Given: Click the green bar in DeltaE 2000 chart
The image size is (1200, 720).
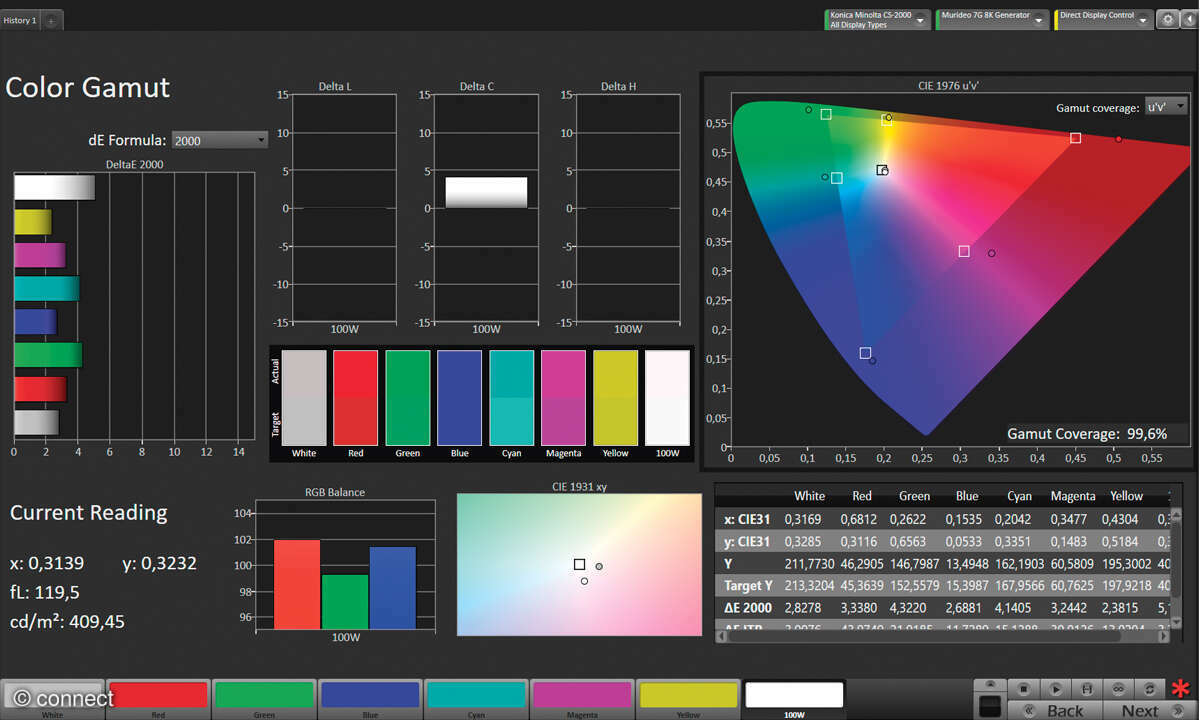Looking at the screenshot, I should [x=48, y=355].
